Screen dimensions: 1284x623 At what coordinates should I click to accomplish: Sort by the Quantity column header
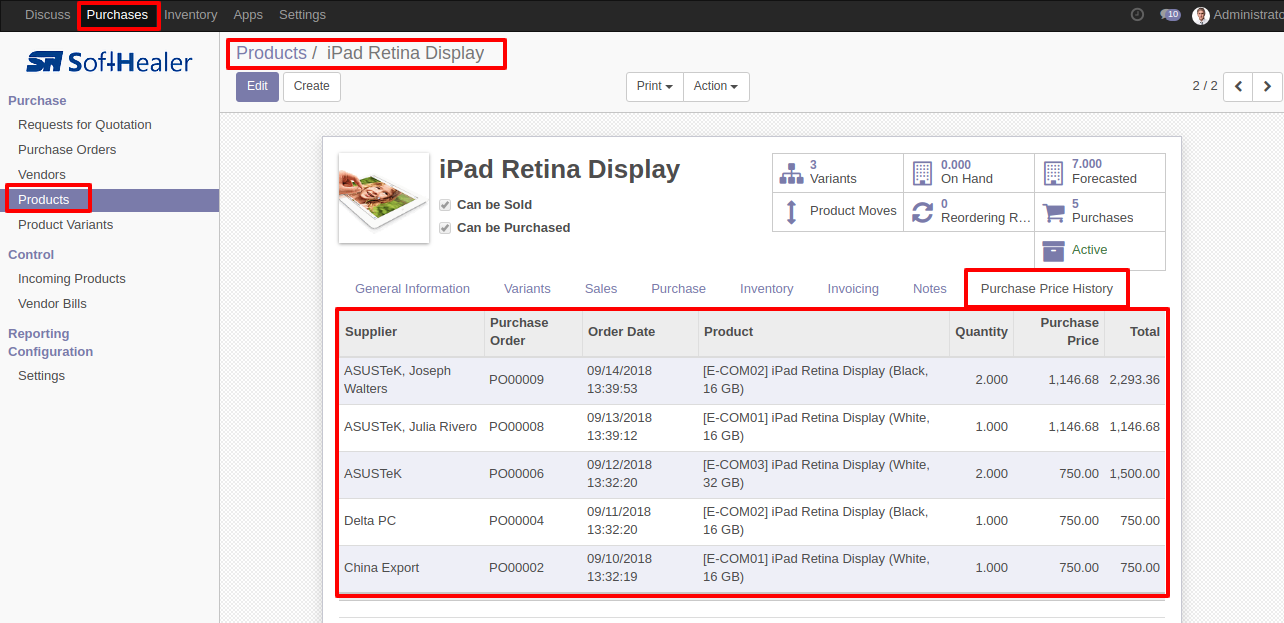[x=981, y=332]
